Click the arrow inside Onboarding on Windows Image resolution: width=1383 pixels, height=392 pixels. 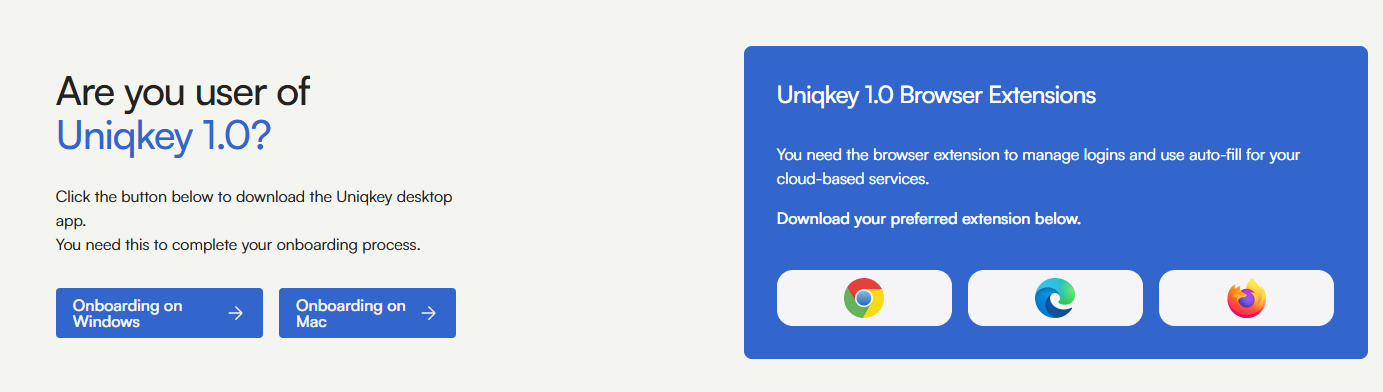pyautogui.click(x=236, y=313)
